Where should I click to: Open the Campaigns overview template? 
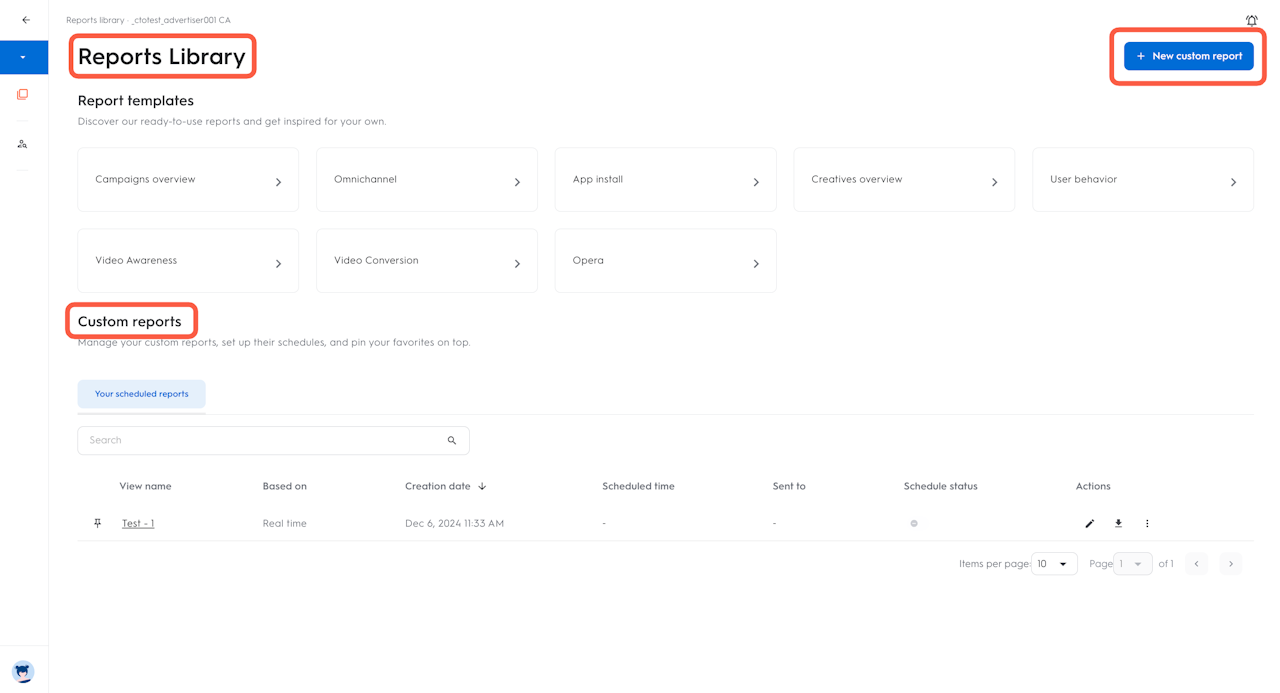(x=188, y=180)
